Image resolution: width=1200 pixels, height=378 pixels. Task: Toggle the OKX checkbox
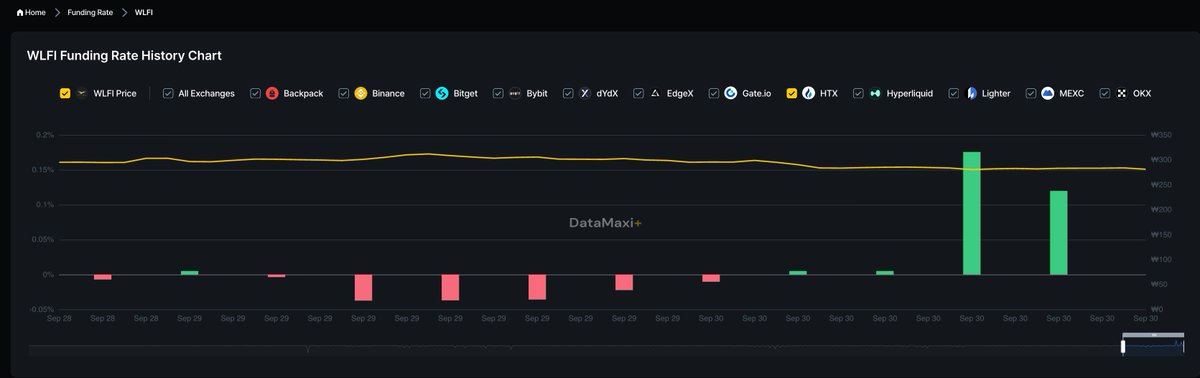coord(1105,93)
